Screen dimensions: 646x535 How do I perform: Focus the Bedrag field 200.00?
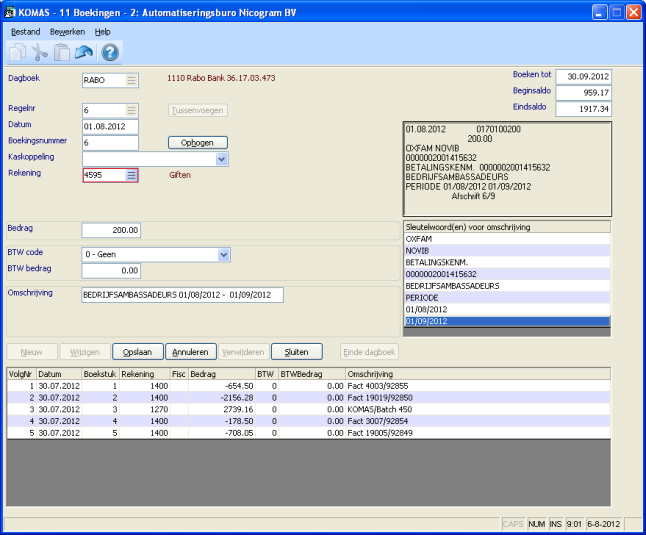coord(111,230)
